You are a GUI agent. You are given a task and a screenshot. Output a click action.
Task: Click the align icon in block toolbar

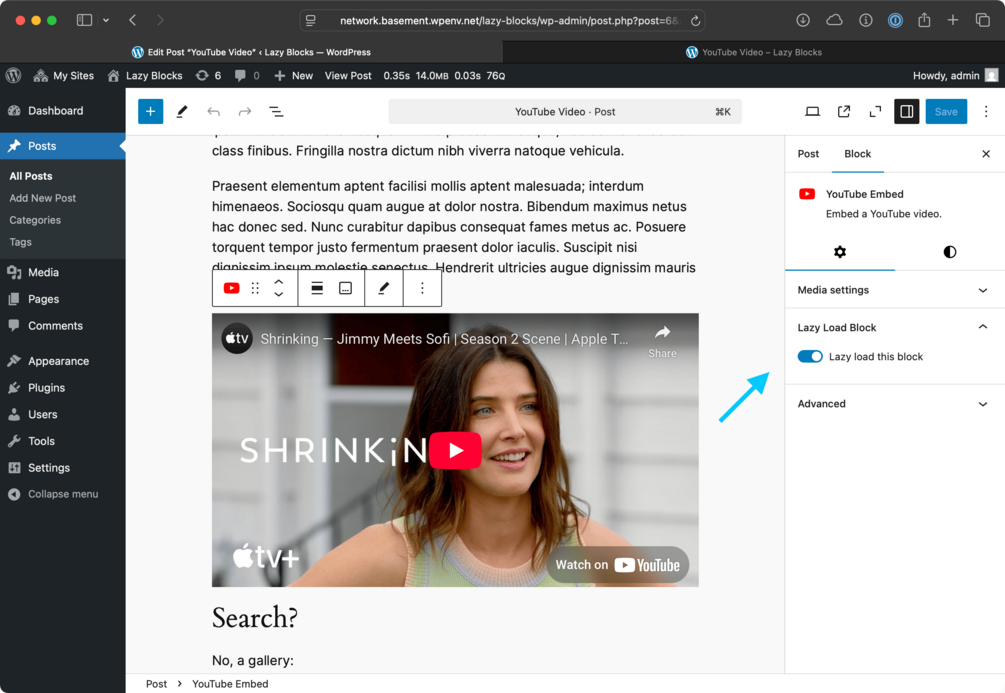tap(317, 288)
